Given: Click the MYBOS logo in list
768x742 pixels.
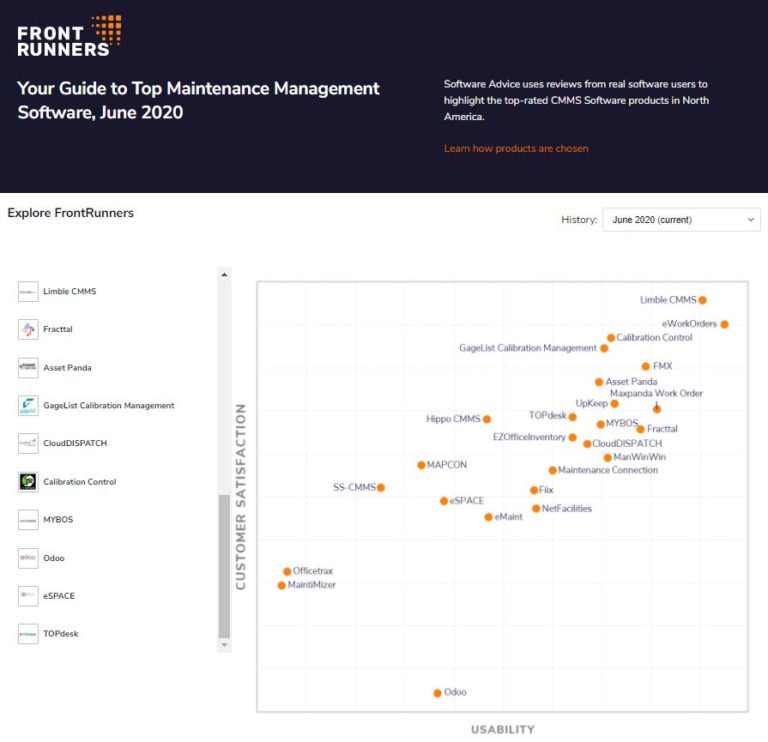Looking at the screenshot, I should 28,520.
